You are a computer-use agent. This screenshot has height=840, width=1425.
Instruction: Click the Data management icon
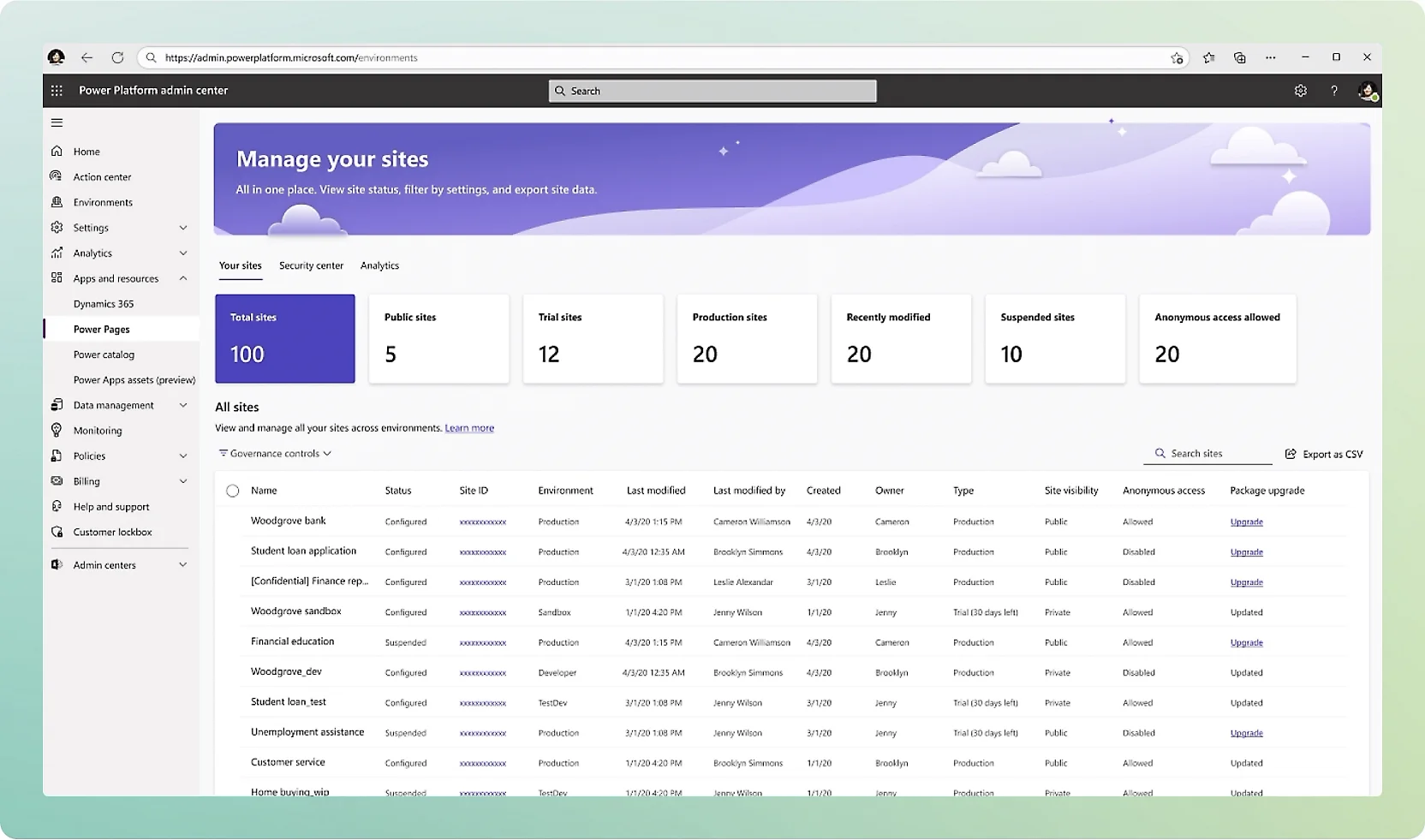(57, 404)
